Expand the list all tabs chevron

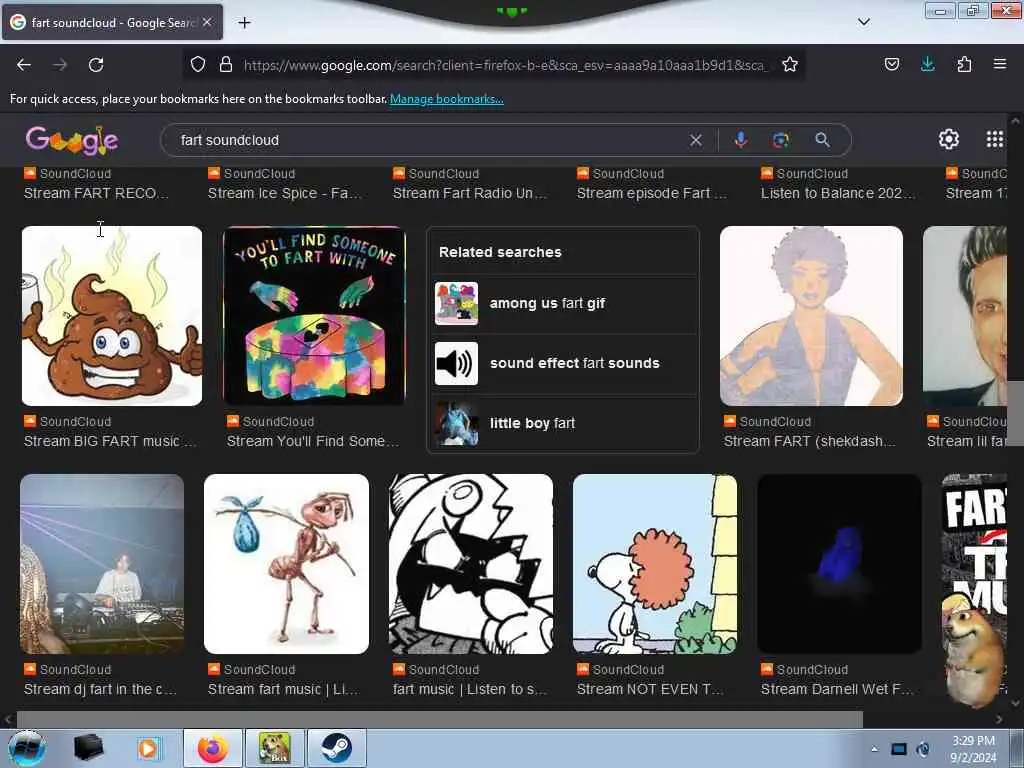click(x=863, y=22)
